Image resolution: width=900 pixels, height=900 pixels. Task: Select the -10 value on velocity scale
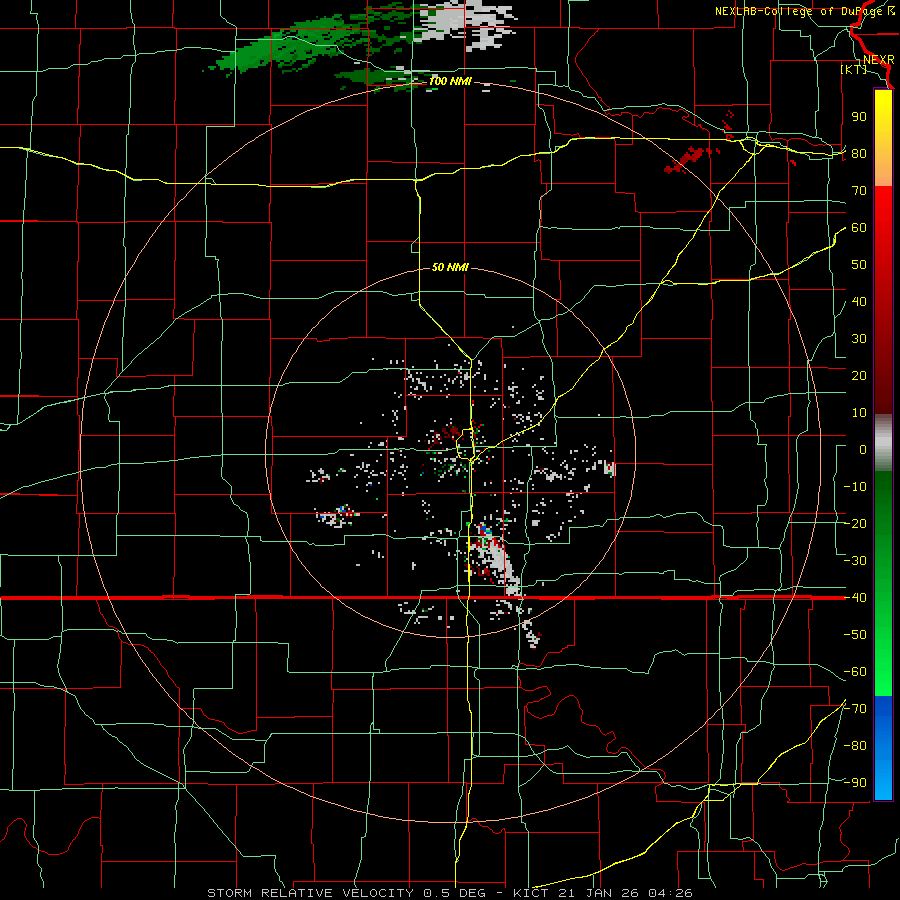point(855,487)
